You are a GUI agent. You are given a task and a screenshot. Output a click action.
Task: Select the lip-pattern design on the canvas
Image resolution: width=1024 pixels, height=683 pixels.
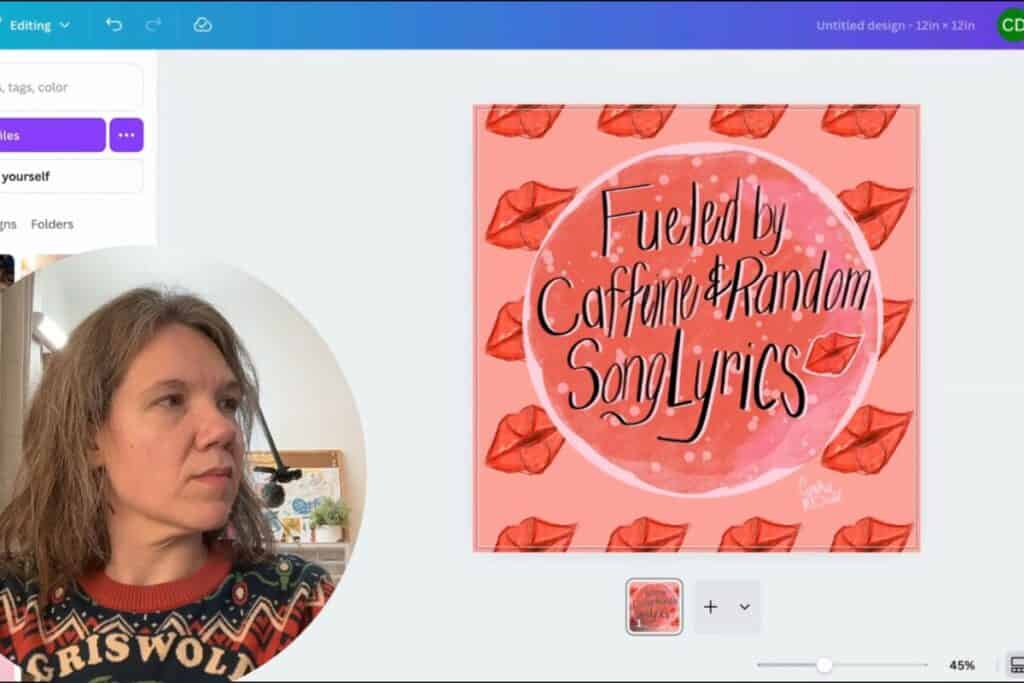point(698,323)
